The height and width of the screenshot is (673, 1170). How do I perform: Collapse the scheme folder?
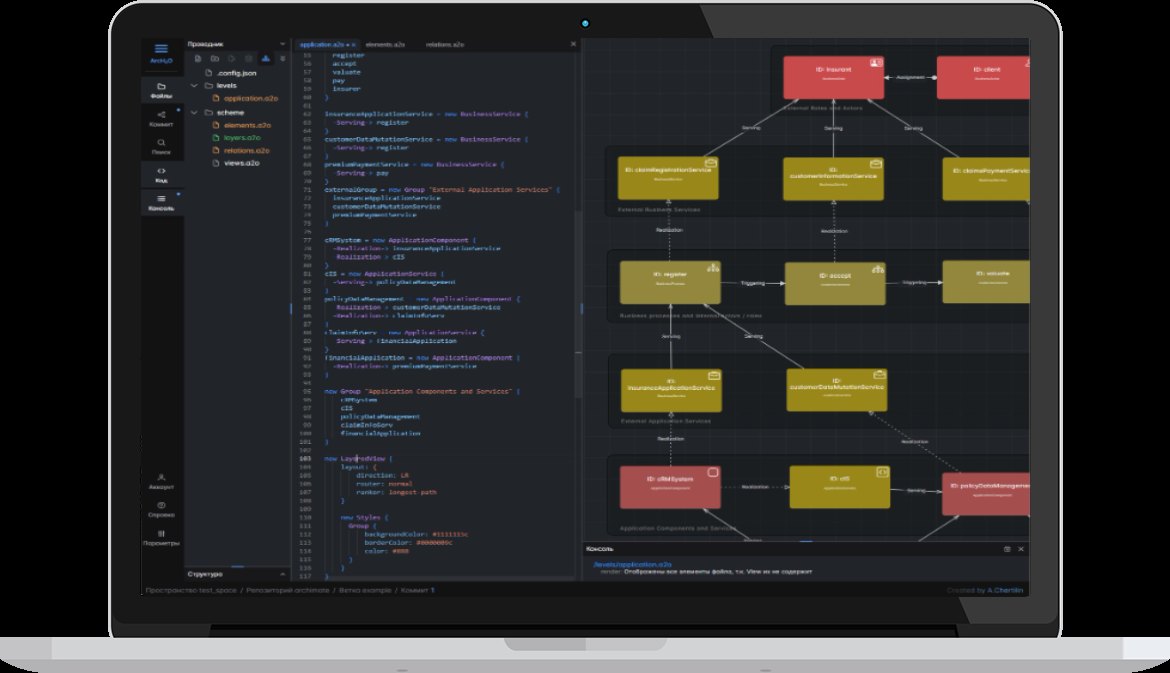tap(195, 113)
